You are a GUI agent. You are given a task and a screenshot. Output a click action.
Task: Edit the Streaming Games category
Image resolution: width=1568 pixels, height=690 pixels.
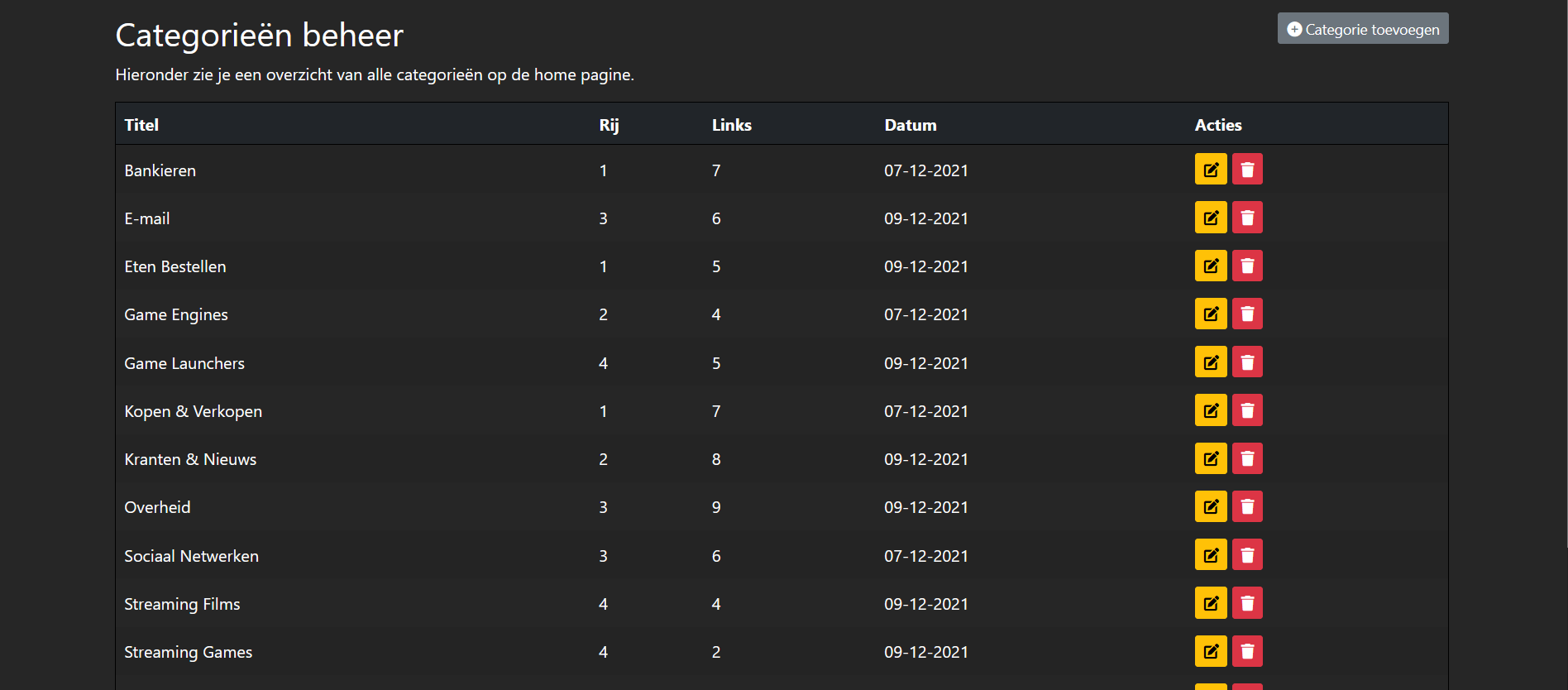(x=1211, y=651)
